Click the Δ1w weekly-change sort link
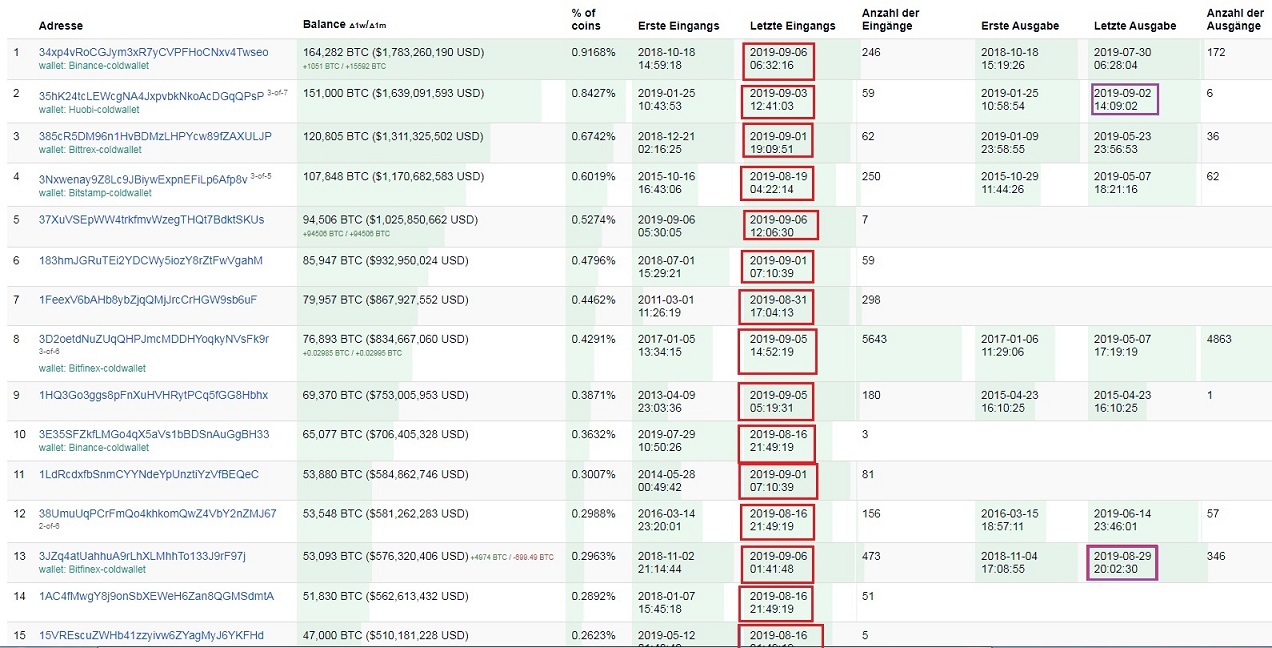 (357, 24)
